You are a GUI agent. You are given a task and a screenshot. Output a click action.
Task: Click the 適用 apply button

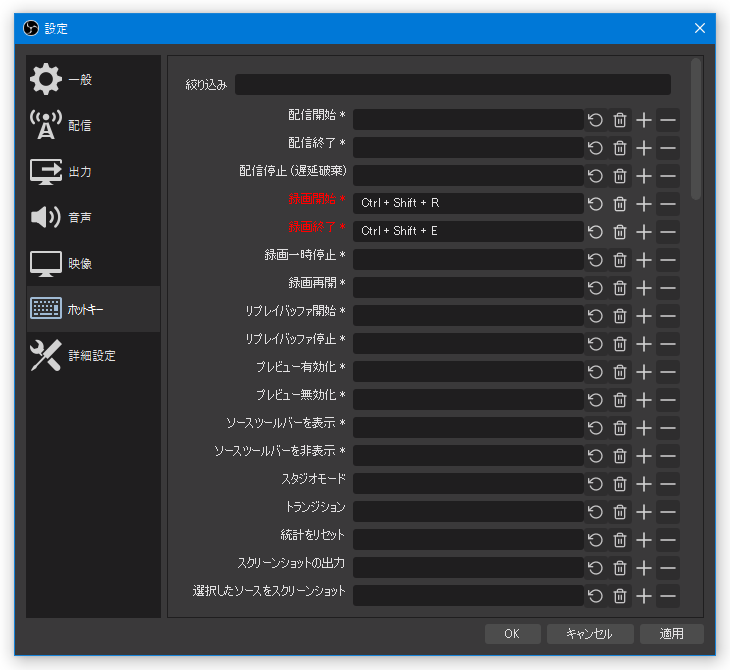point(671,634)
